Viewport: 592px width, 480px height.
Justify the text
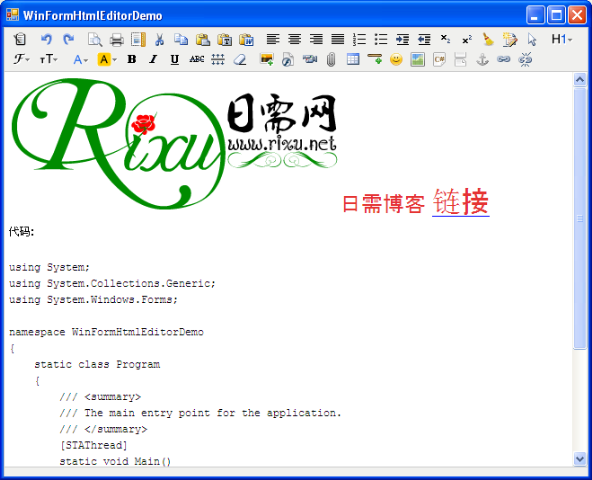(x=338, y=39)
